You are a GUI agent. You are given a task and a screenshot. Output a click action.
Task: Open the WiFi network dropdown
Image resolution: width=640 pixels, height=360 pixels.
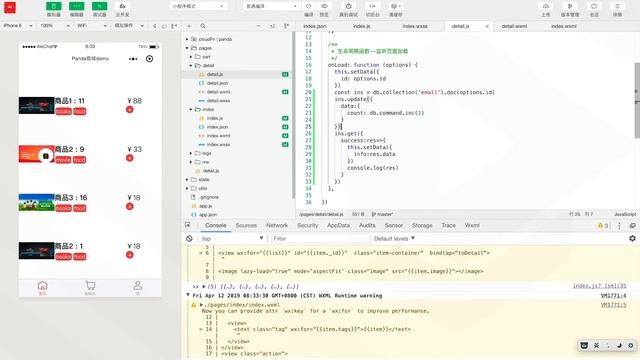coord(92,25)
